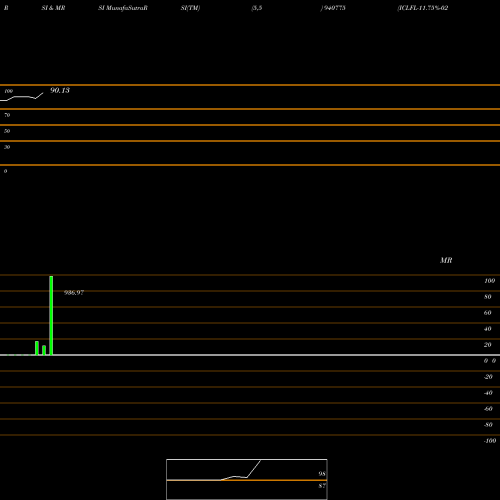Click the -100 label on right axis
The width and height of the screenshot is (500, 500).
point(490,441)
